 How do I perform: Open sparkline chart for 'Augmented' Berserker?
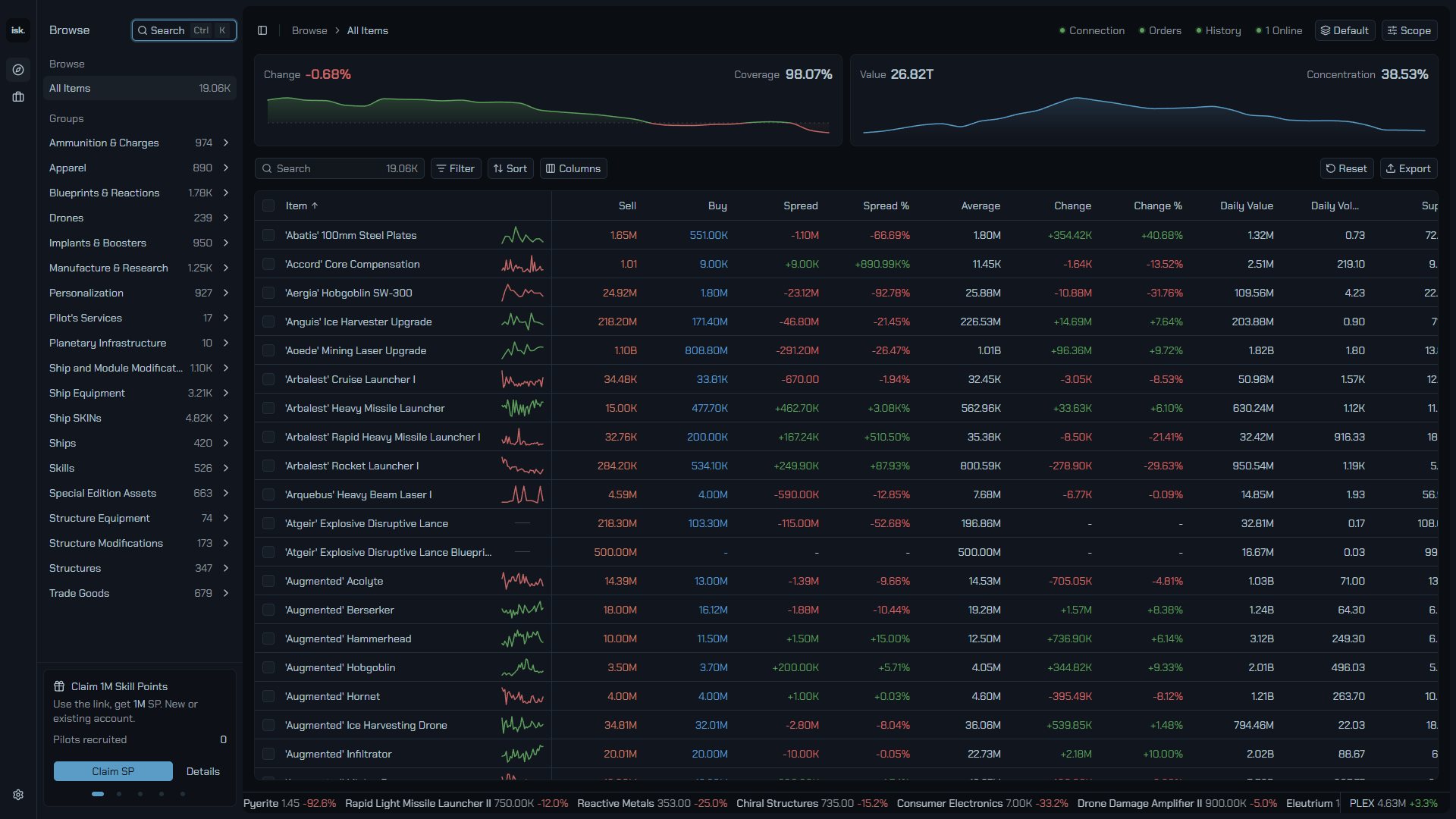(x=522, y=610)
